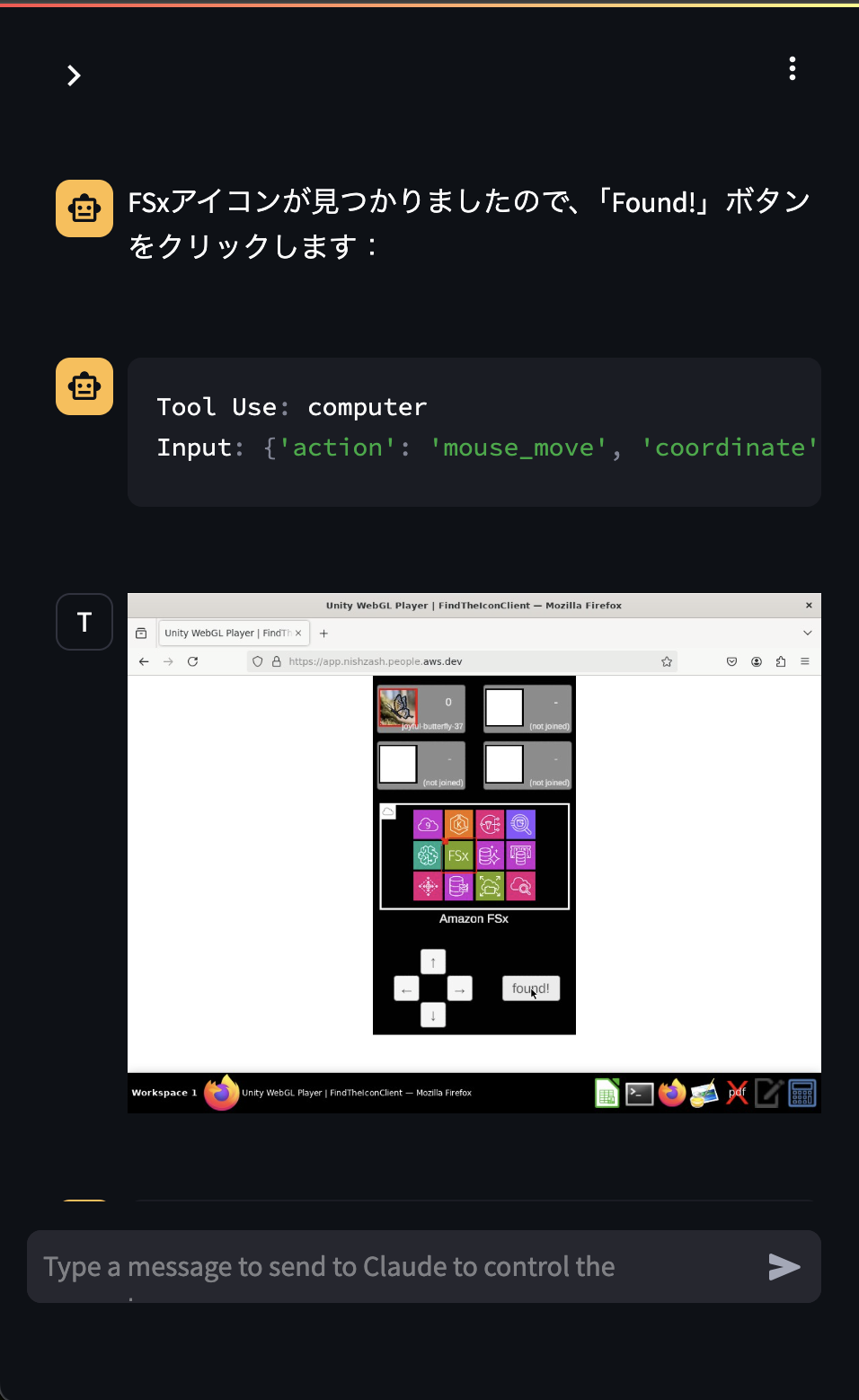Screen dimensions: 859x1400
Task: Reload the page in Firefox
Action: pos(192,661)
